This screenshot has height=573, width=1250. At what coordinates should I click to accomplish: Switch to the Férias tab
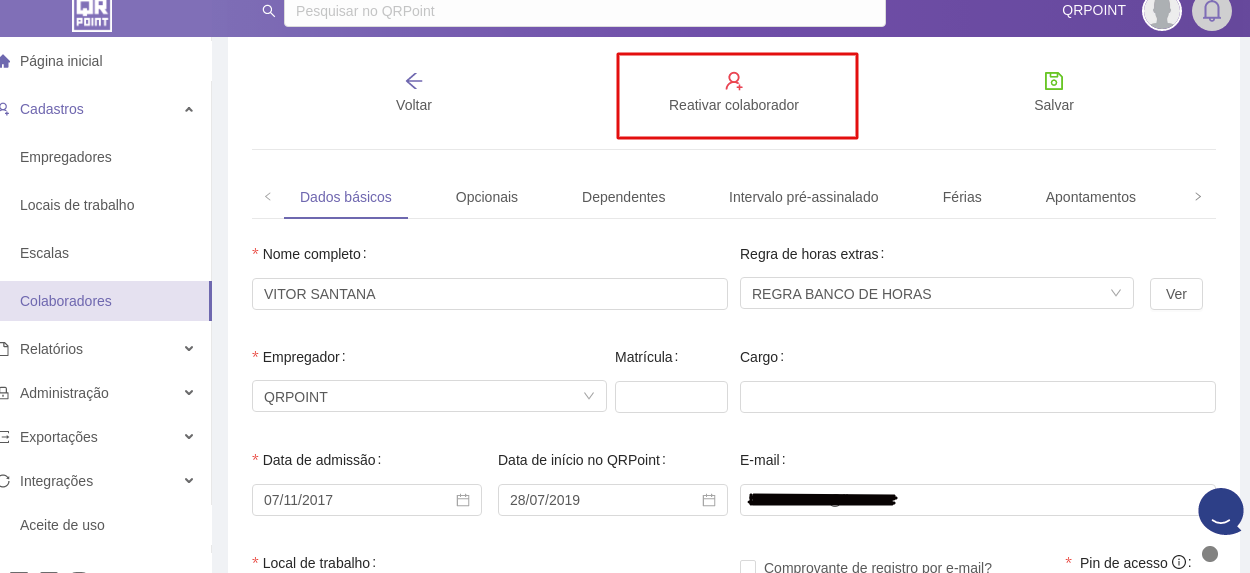tap(962, 197)
